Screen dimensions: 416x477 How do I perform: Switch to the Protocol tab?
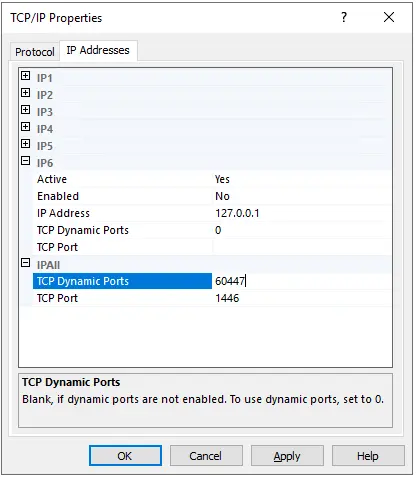[35, 52]
